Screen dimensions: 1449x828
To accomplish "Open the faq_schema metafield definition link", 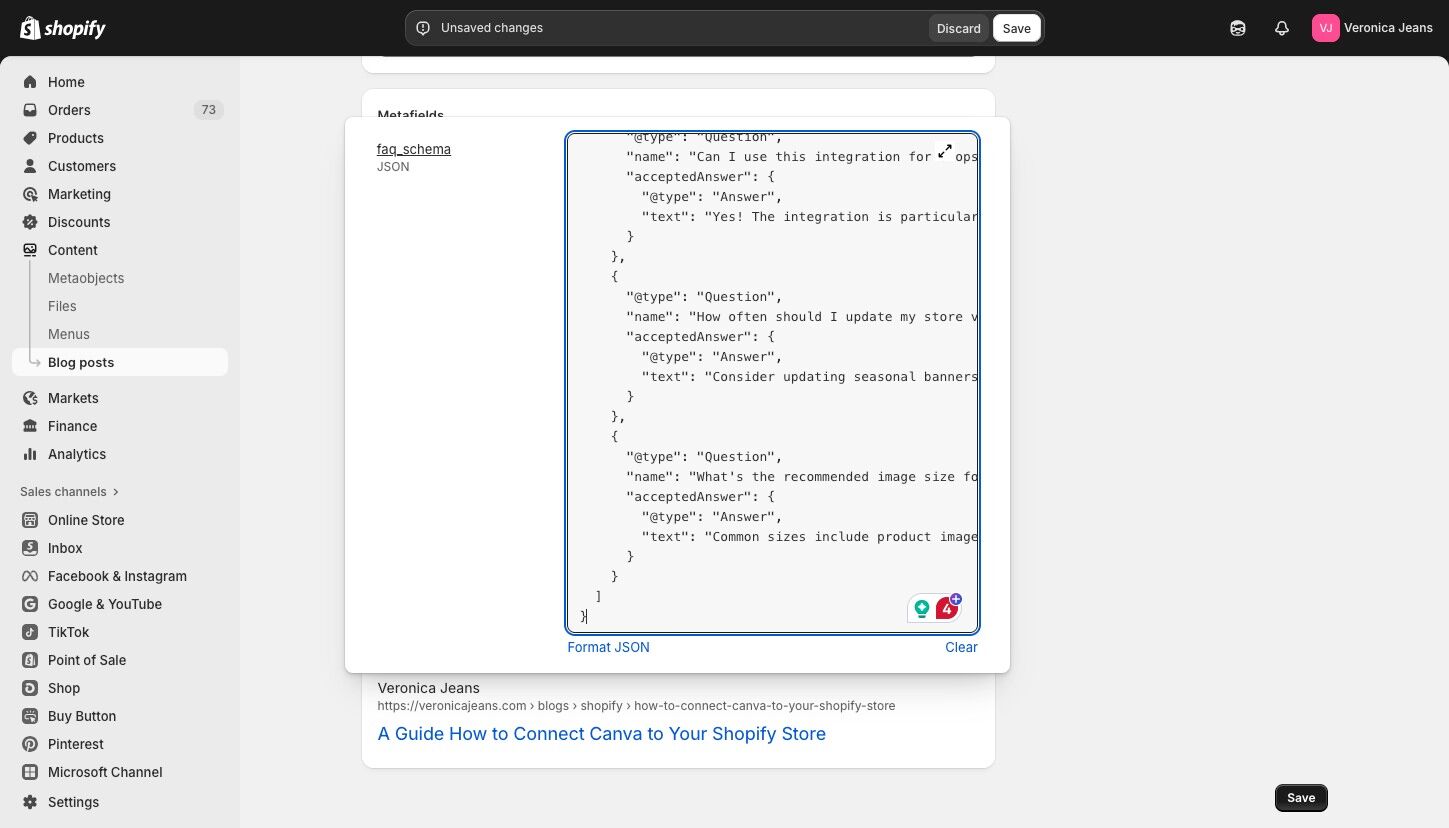I will coord(414,149).
